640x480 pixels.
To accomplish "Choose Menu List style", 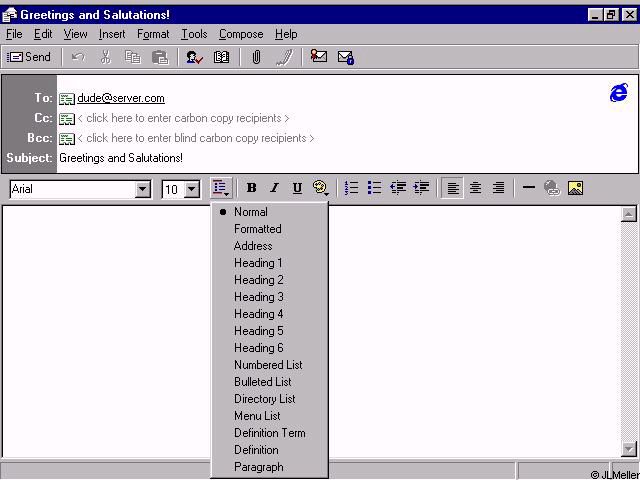I will [x=269, y=416].
